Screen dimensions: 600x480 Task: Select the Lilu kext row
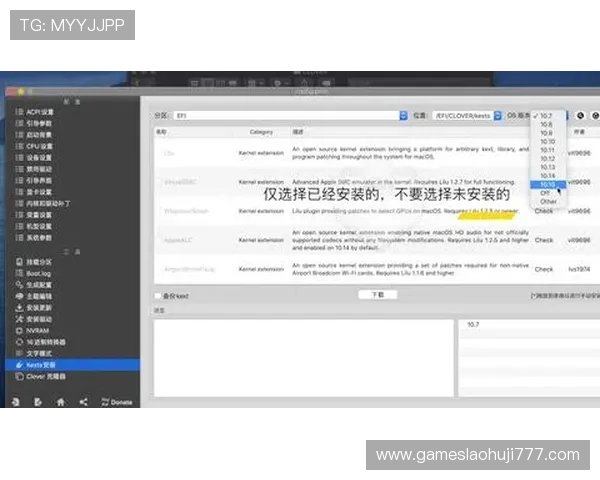coord(377,153)
